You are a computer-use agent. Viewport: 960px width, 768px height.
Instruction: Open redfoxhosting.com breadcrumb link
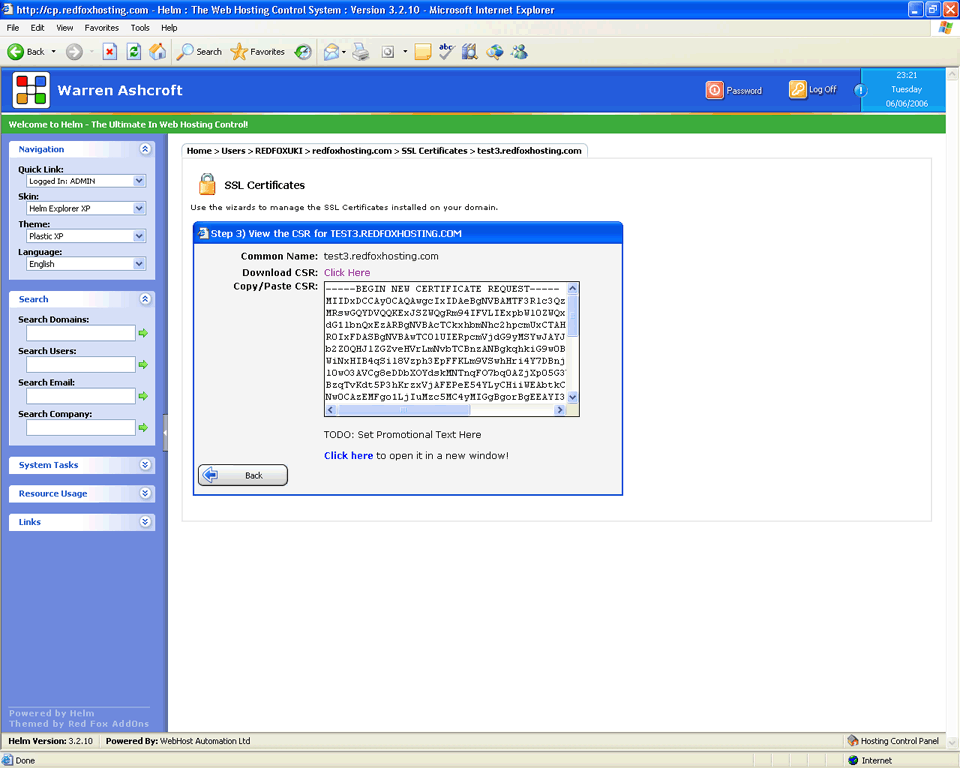tap(352, 151)
